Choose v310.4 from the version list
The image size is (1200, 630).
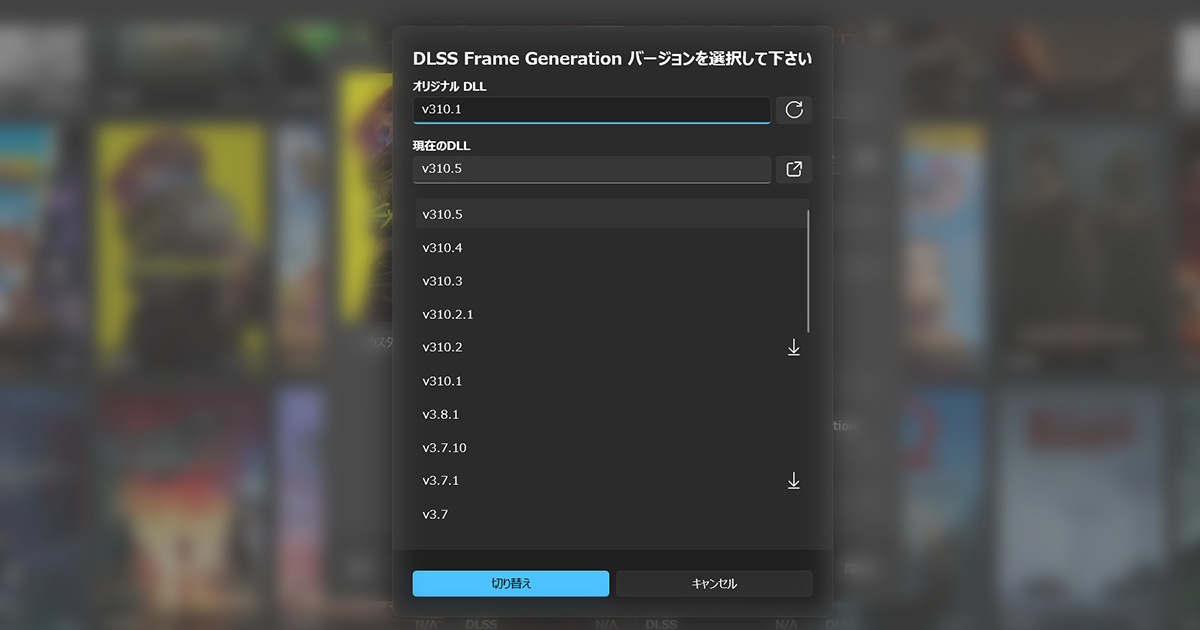[600, 248]
